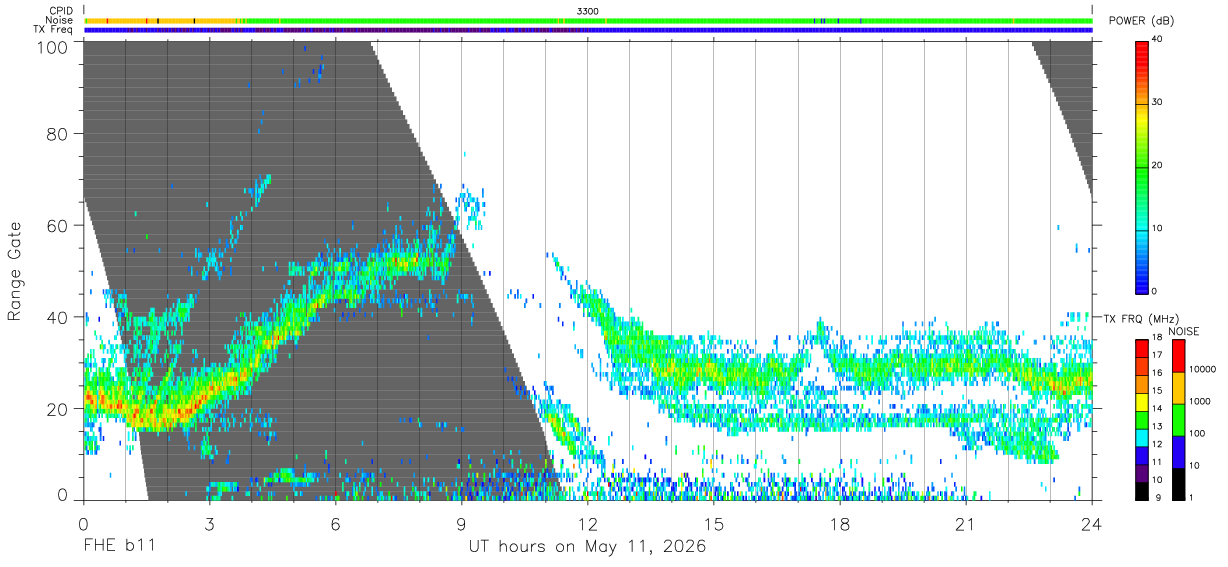Click the TX FRQ legend tick 9
Screen dimensions: 1228x567
point(1157,497)
